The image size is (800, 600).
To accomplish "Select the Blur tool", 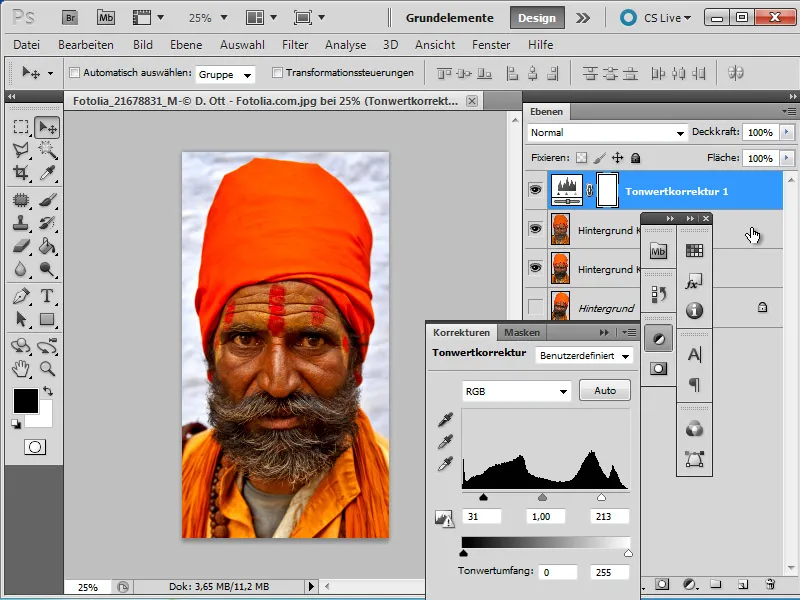I will click(x=21, y=269).
